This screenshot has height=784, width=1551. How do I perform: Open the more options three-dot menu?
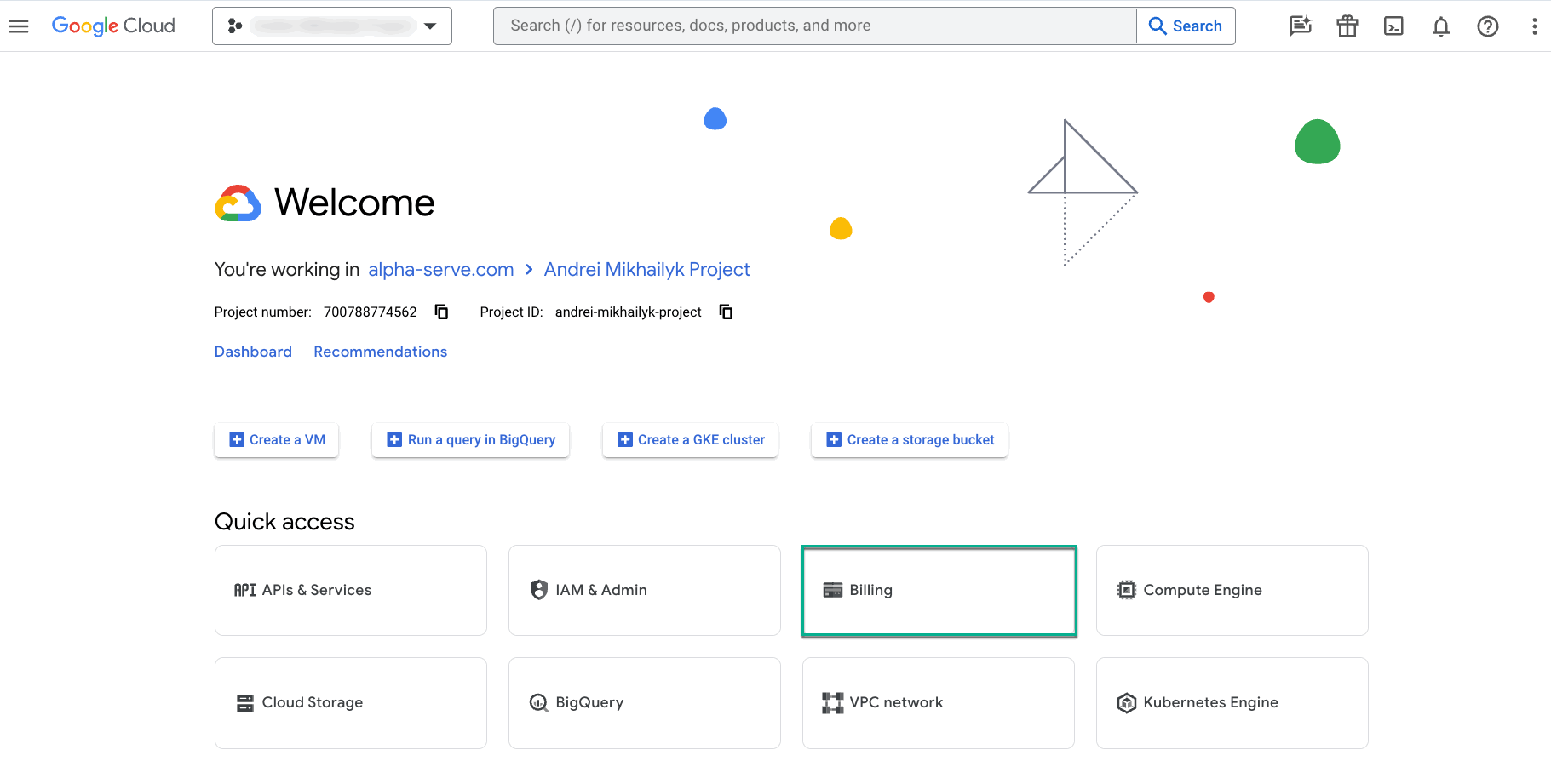pos(1534,26)
